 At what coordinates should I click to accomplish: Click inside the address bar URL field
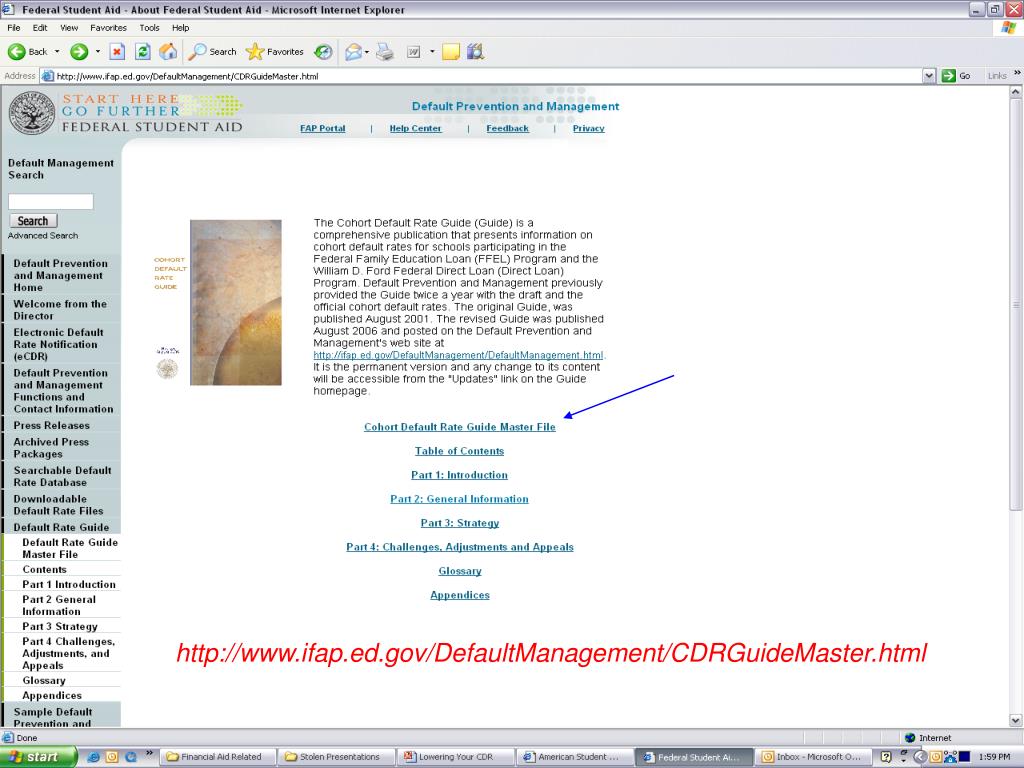tap(483, 76)
